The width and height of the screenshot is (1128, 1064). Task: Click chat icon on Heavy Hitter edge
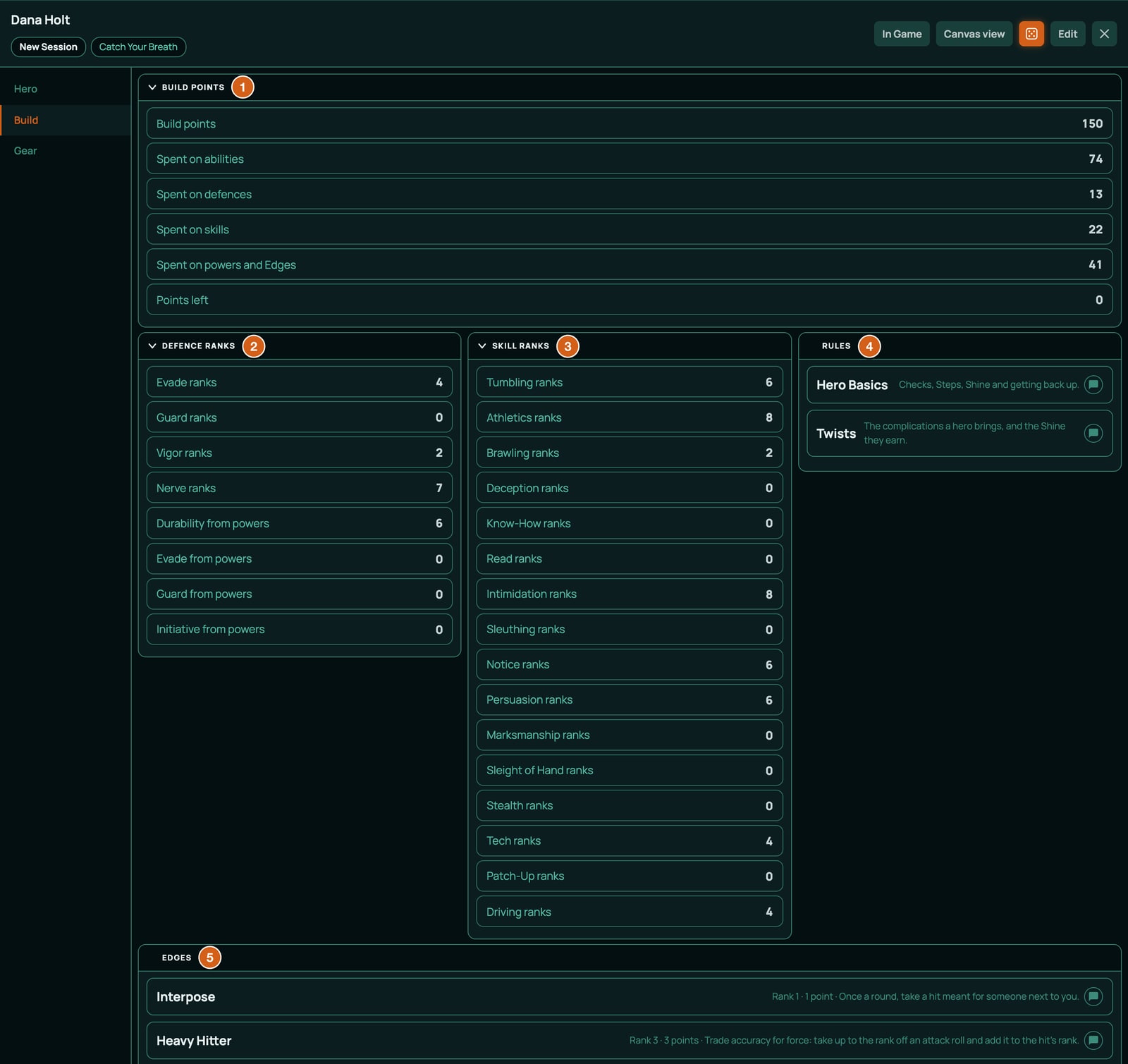(x=1093, y=1040)
